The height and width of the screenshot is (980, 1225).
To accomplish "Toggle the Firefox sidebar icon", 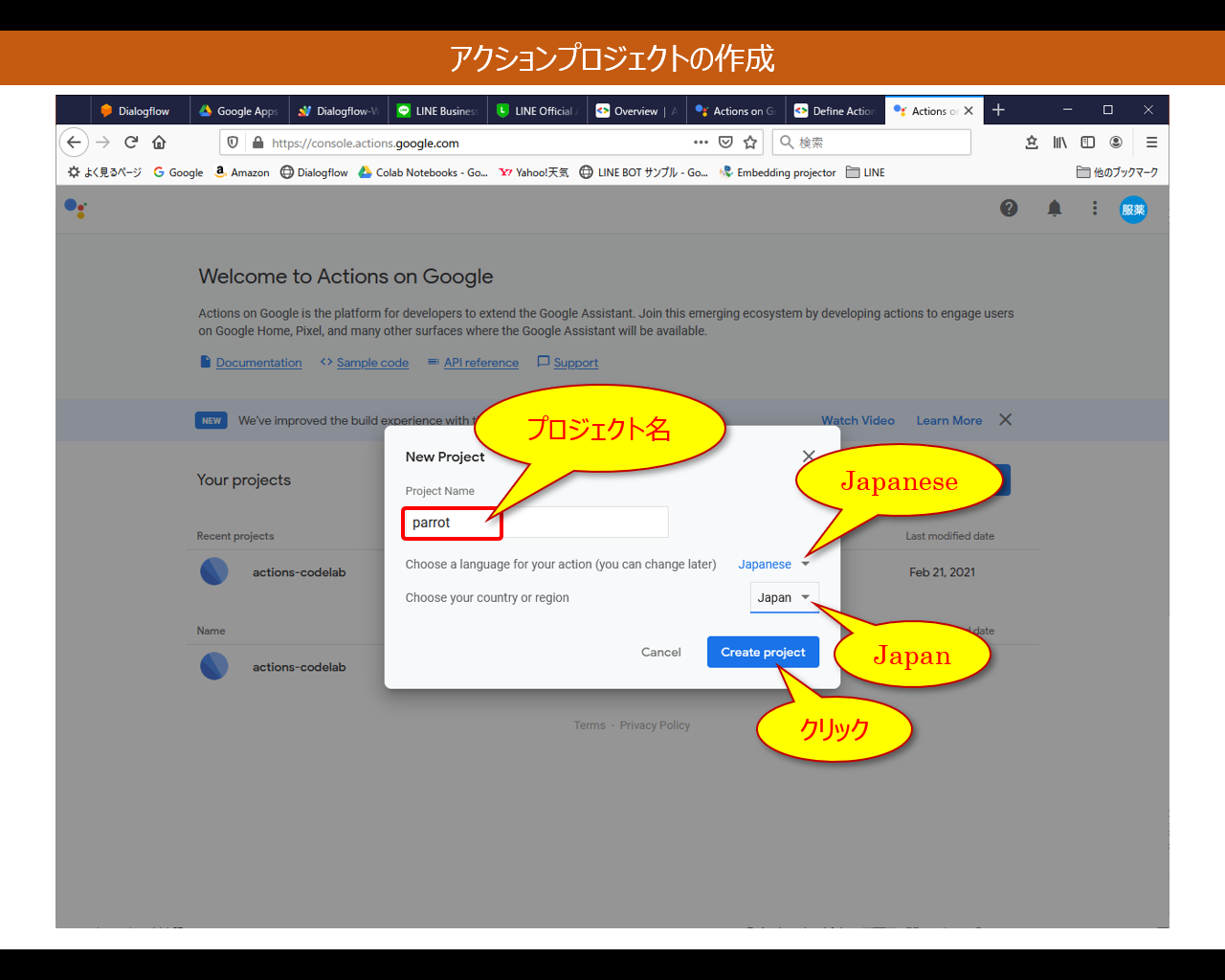I will pyautogui.click(x=1087, y=142).
